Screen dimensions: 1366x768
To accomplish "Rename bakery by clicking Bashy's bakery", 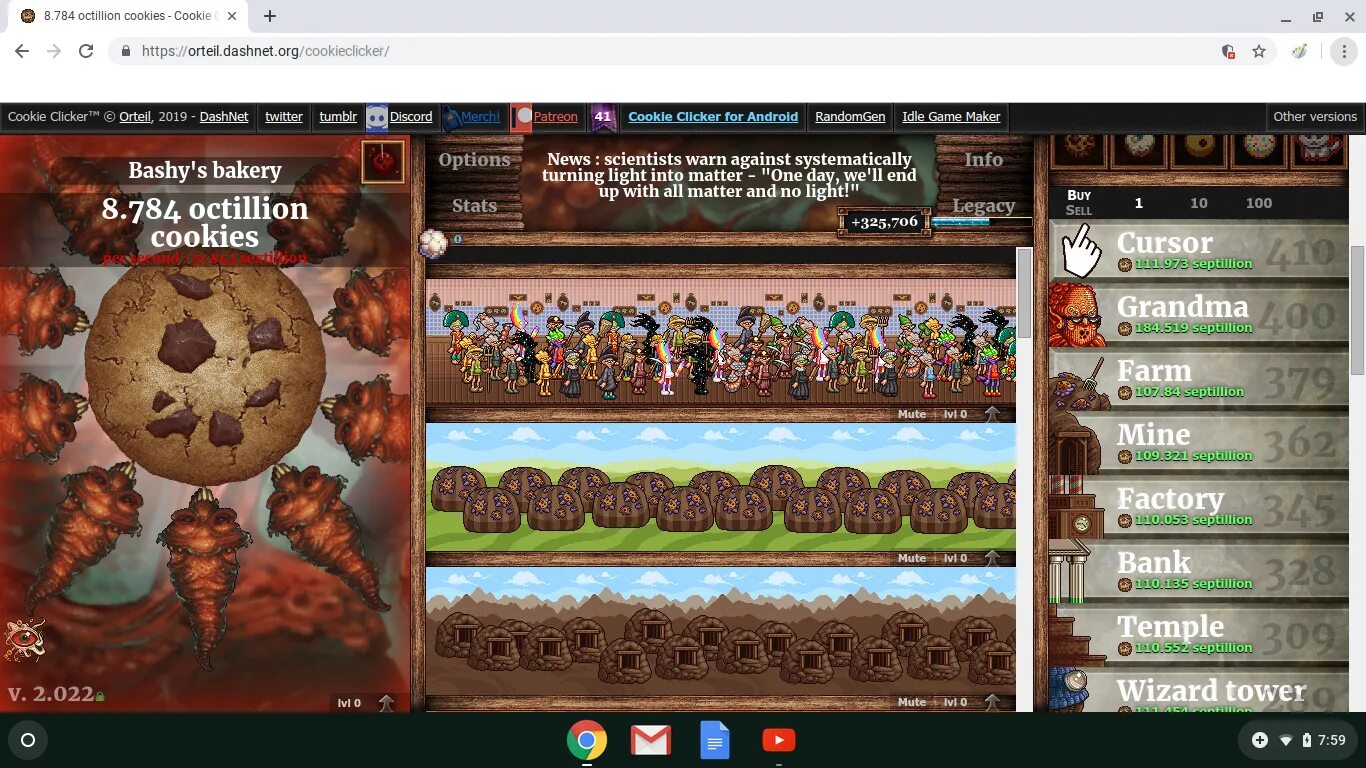I will pos(205,171).
